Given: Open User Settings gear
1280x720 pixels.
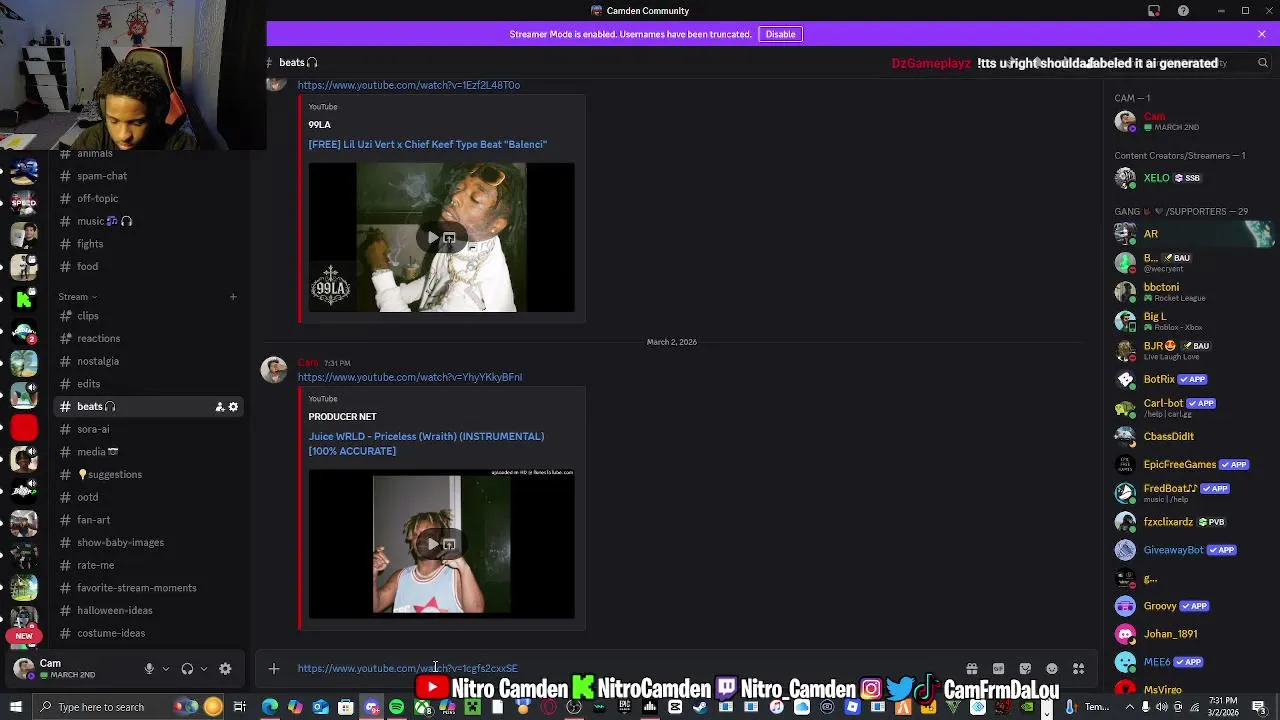Looking at the screenshot, I should [x=225, y=669].
